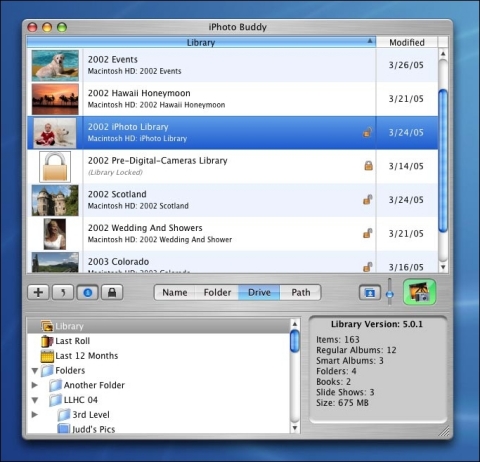Click the 2002 iPhoto Library baby thumbnail
480x462 pixels.
[x=55, y=133]
